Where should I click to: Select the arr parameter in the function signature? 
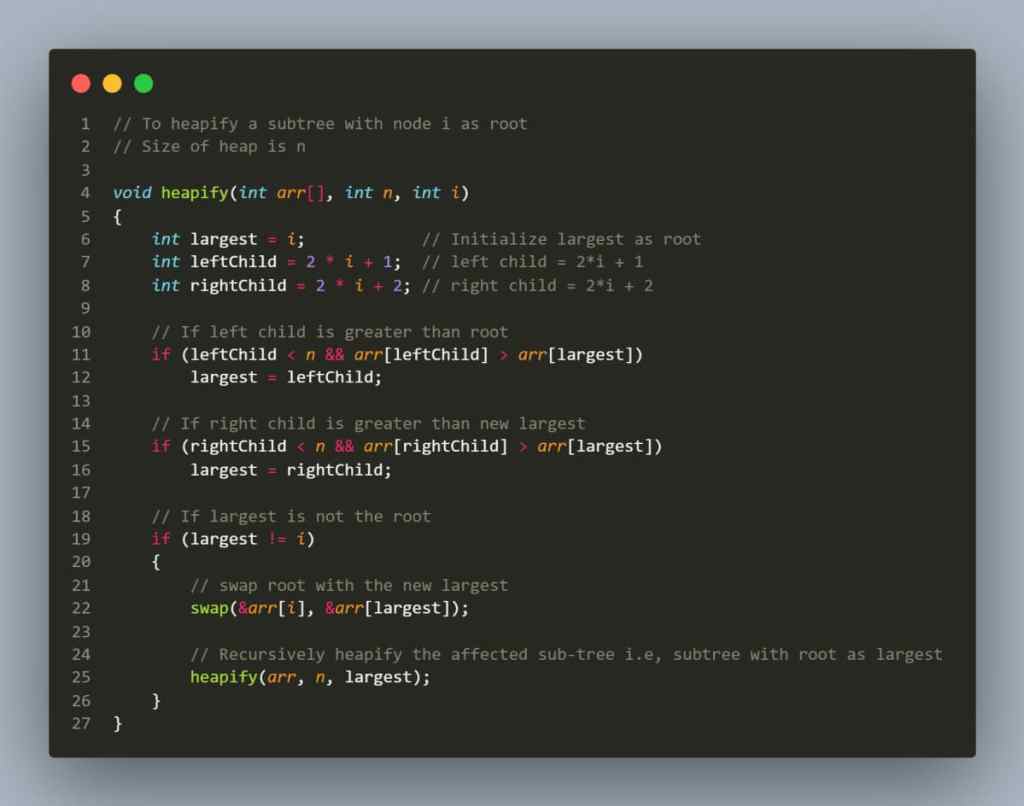tap(291, 192)
